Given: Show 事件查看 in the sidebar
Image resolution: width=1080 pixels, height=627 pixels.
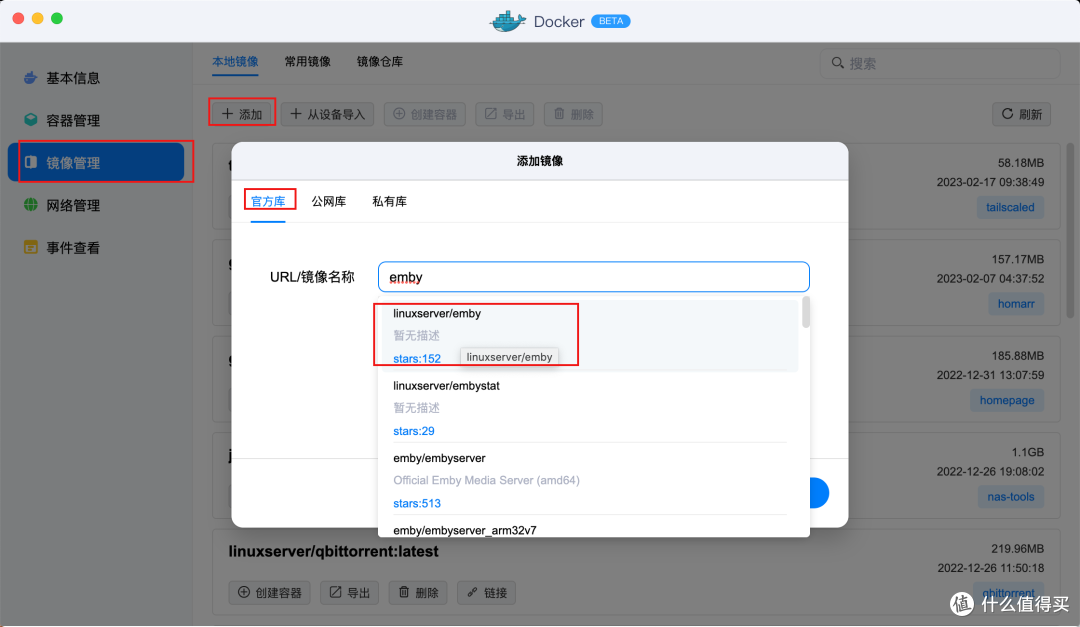Looking at the screenshot, I should coord(62,247).
